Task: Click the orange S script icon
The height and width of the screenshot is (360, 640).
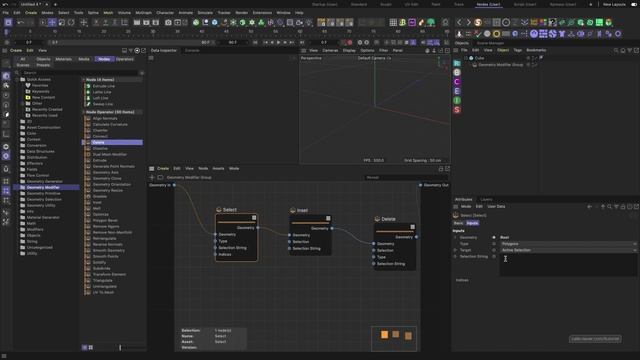Action: [x=478, y=22]
